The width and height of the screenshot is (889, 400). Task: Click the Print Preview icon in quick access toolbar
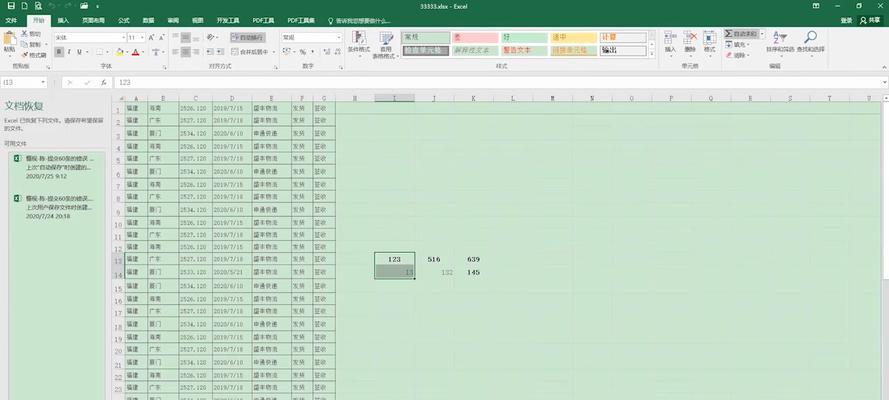[x=38, y=6]
